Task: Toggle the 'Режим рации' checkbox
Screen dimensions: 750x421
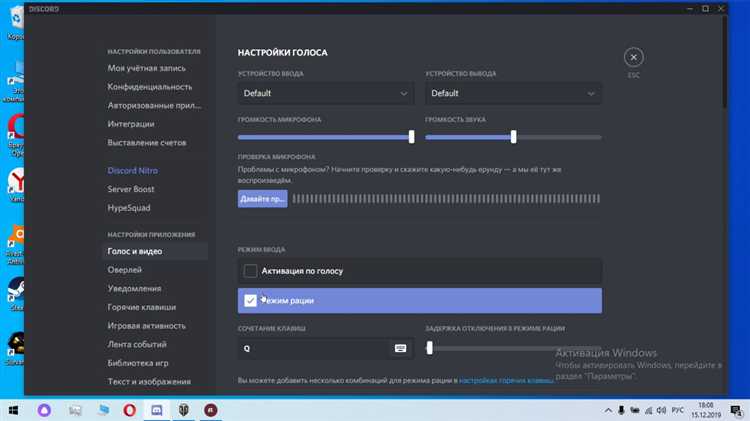Action: [250, 300]
